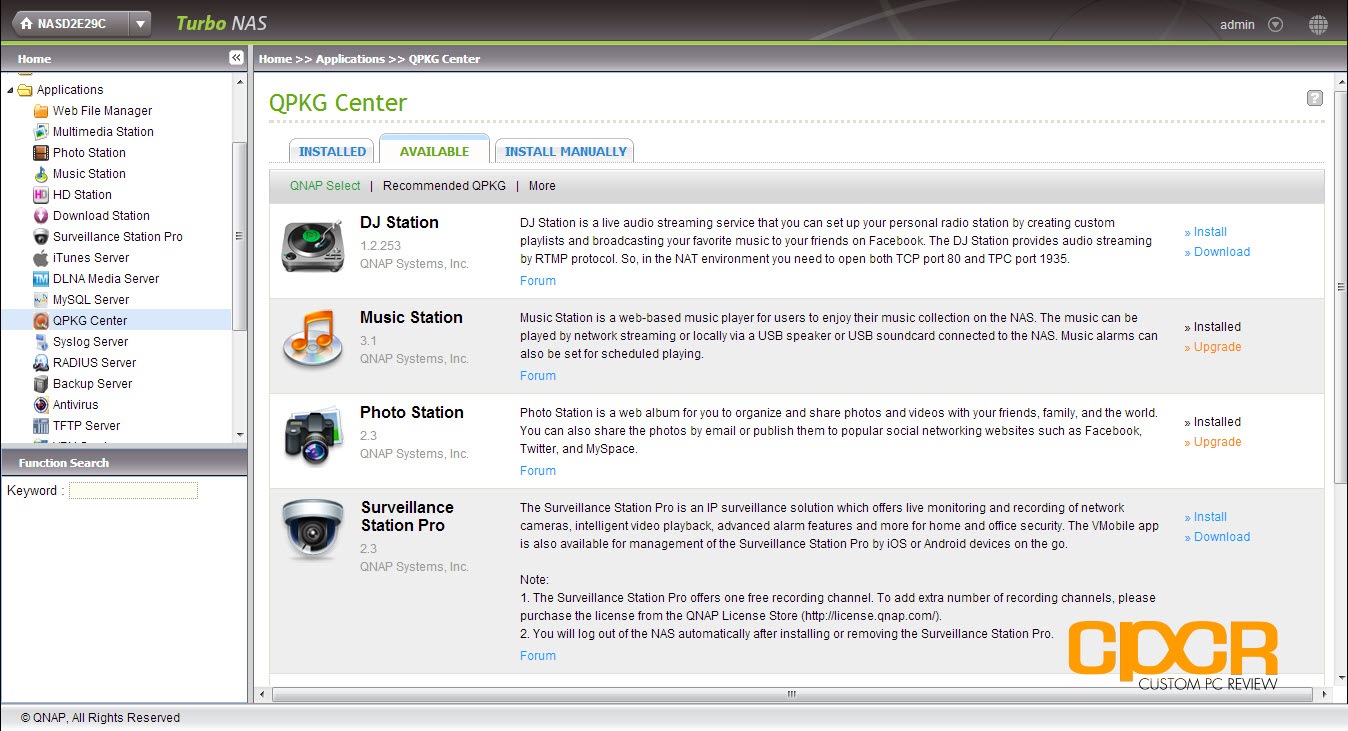The height and width of the screenshot is (731, 1348).
Task: Show Recommended QPKG list
Action: pos(444,186)
